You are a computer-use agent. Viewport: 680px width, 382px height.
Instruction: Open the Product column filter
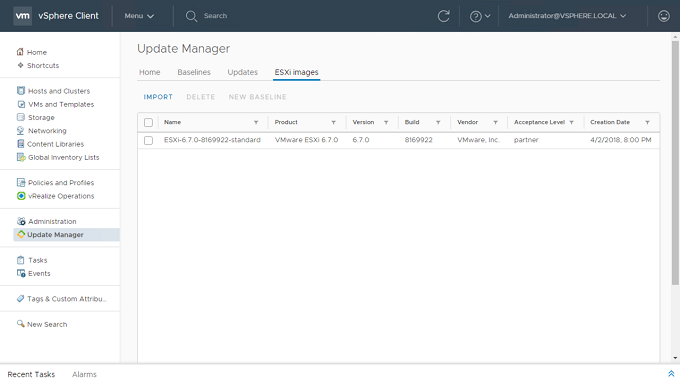point(333,122)
